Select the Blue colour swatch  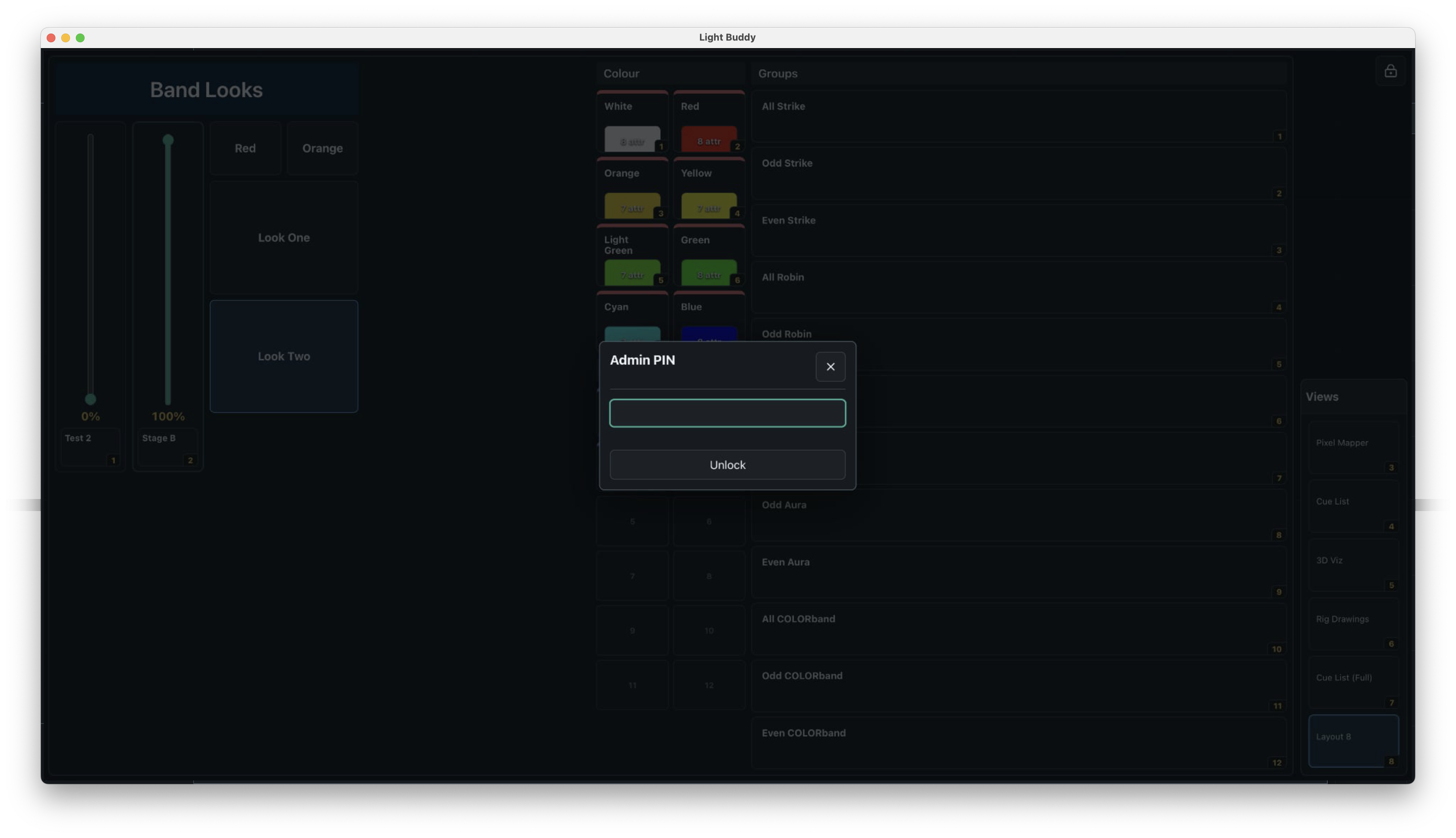709,316
